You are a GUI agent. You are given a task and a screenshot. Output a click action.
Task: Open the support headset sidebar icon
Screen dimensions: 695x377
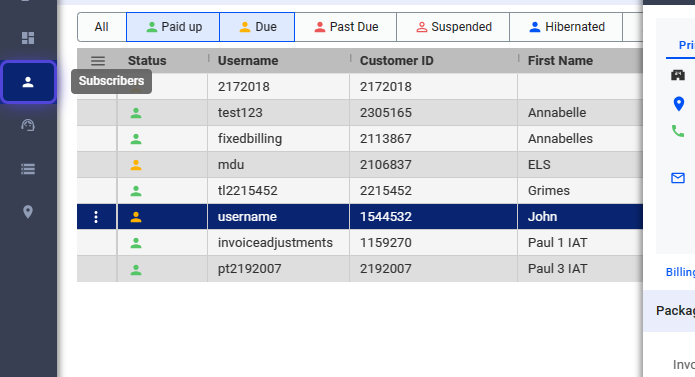click(x=28, y=125)
